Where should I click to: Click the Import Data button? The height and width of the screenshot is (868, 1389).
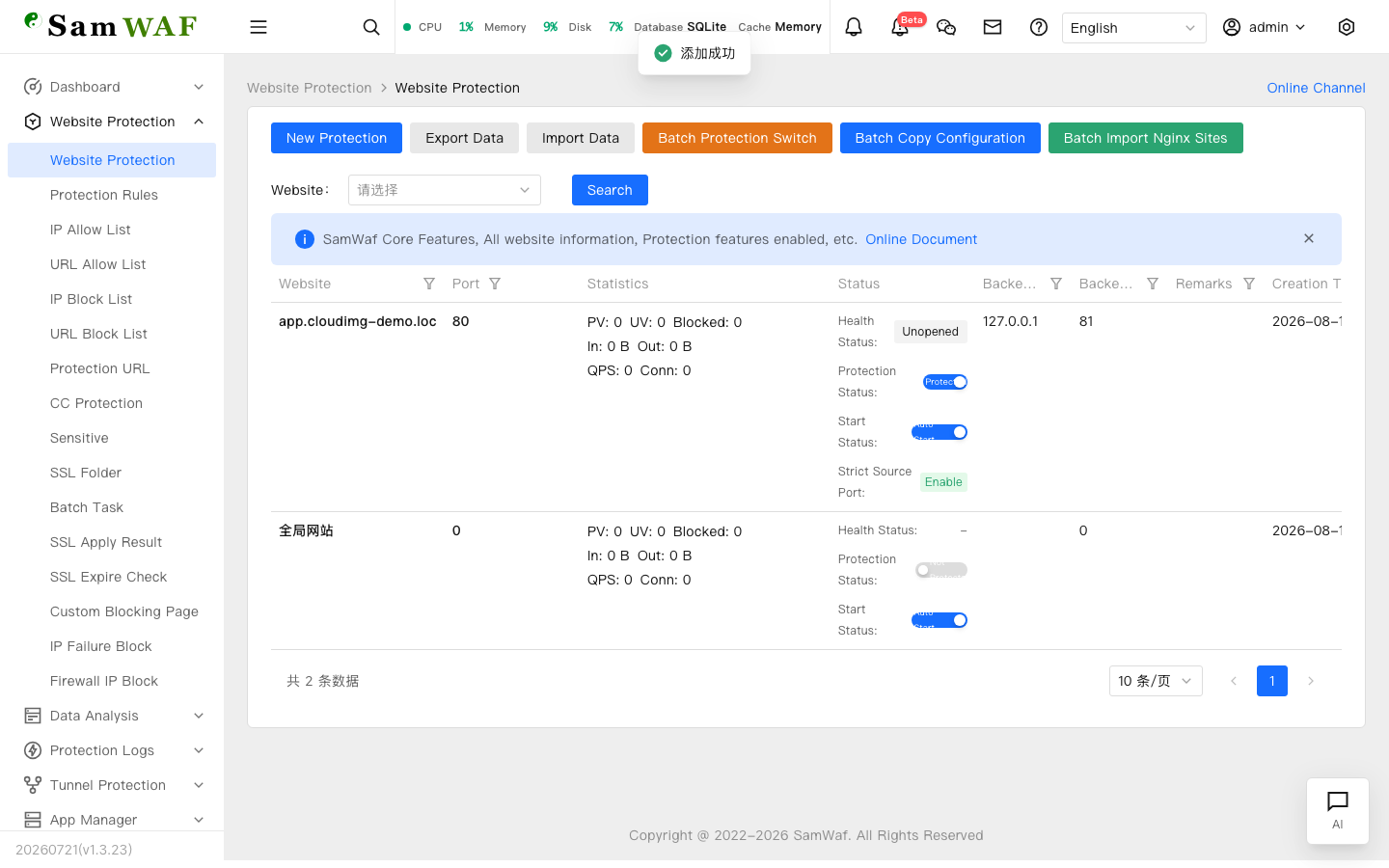click(581, 138)
